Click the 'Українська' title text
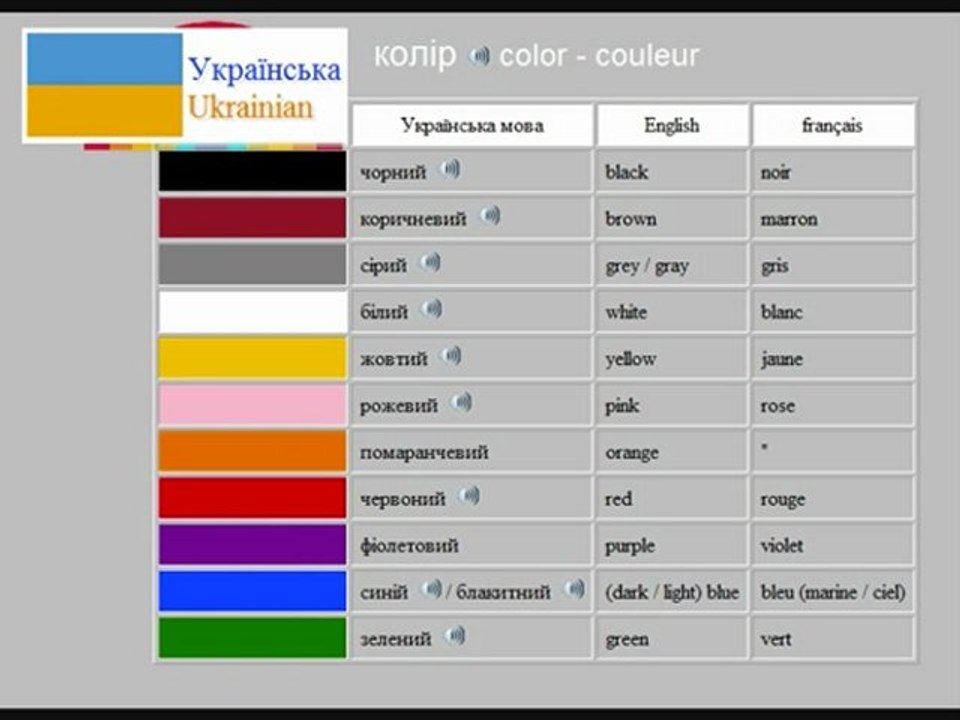This screenshot has height=720, width=960. pos(264,69)
